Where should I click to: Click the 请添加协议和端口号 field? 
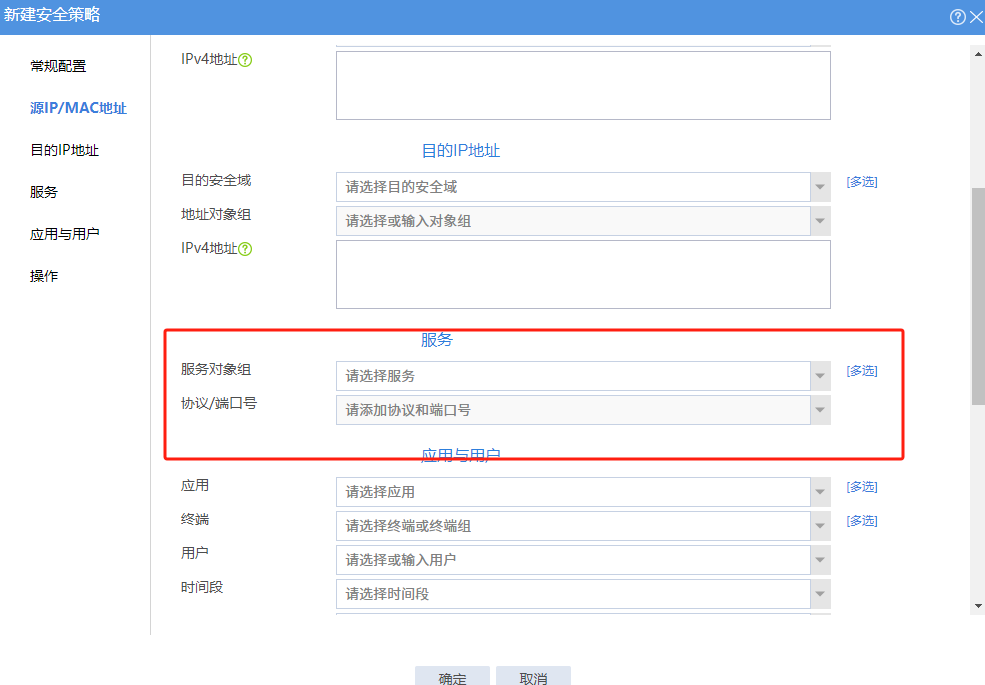tap(573, 410)
